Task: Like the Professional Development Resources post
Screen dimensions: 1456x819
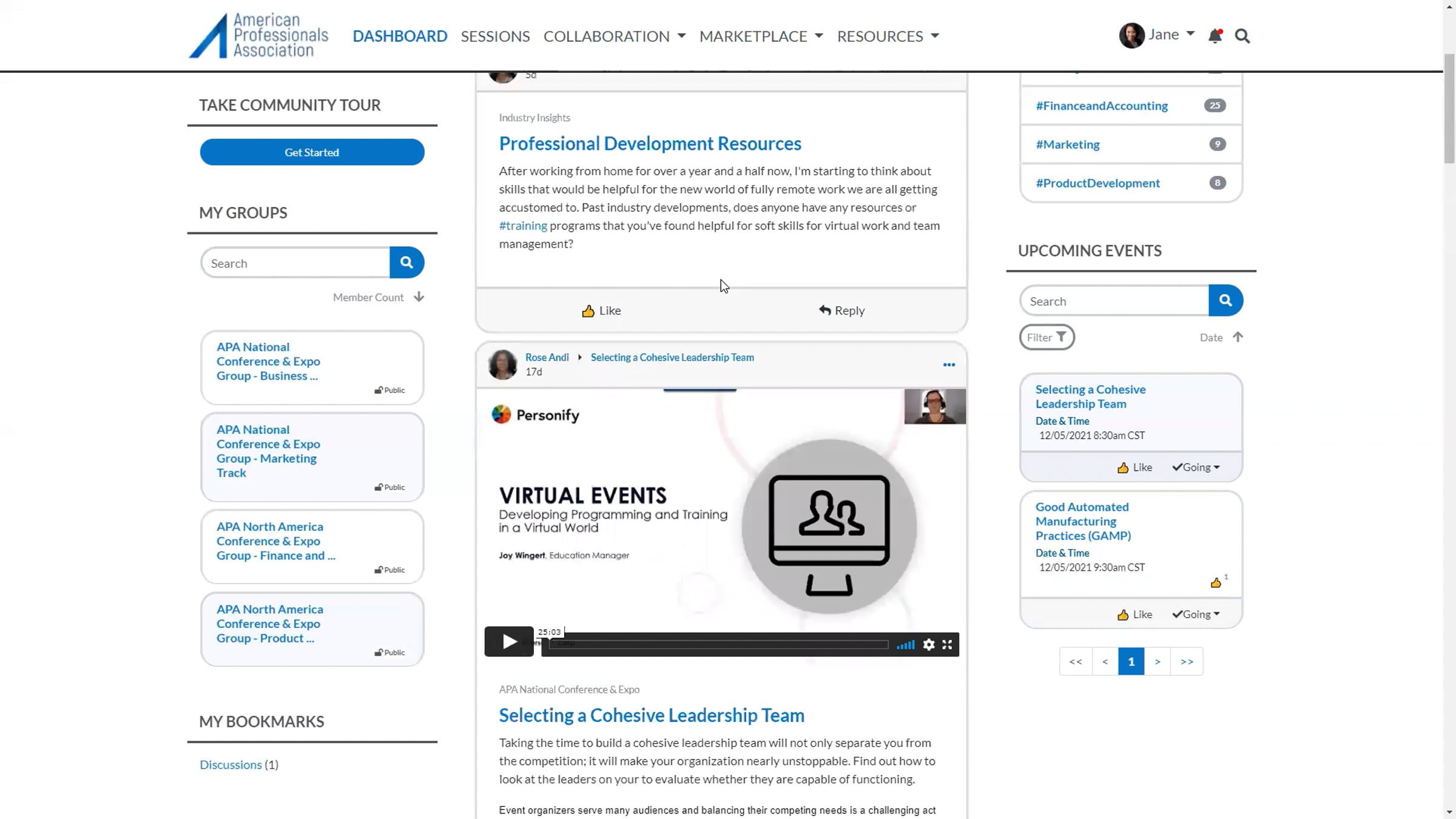Action: 601,311
